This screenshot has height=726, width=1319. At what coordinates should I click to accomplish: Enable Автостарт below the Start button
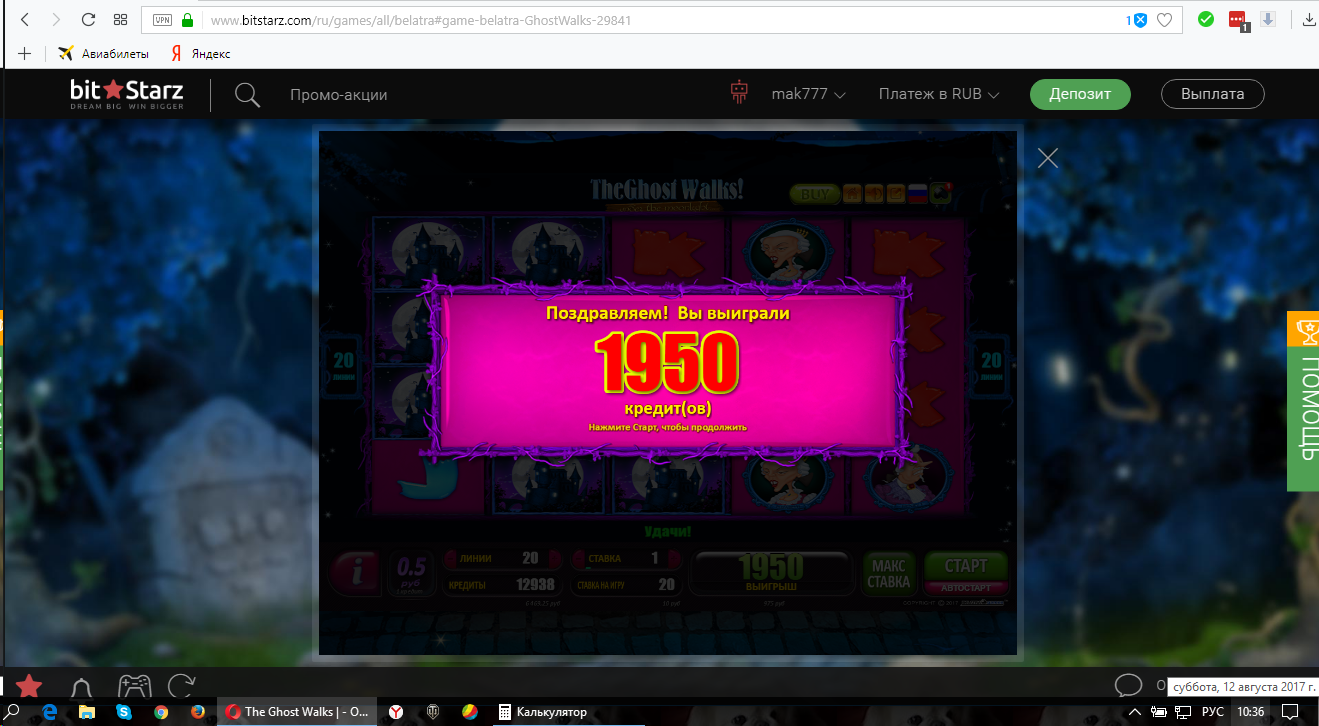(965, 588)
